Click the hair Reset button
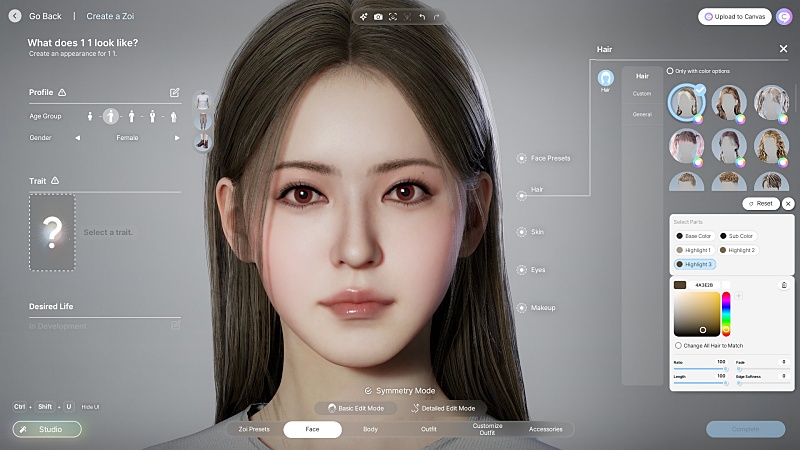Image resolution: width=800 pixels, height=450 pixels. [761, 203]
